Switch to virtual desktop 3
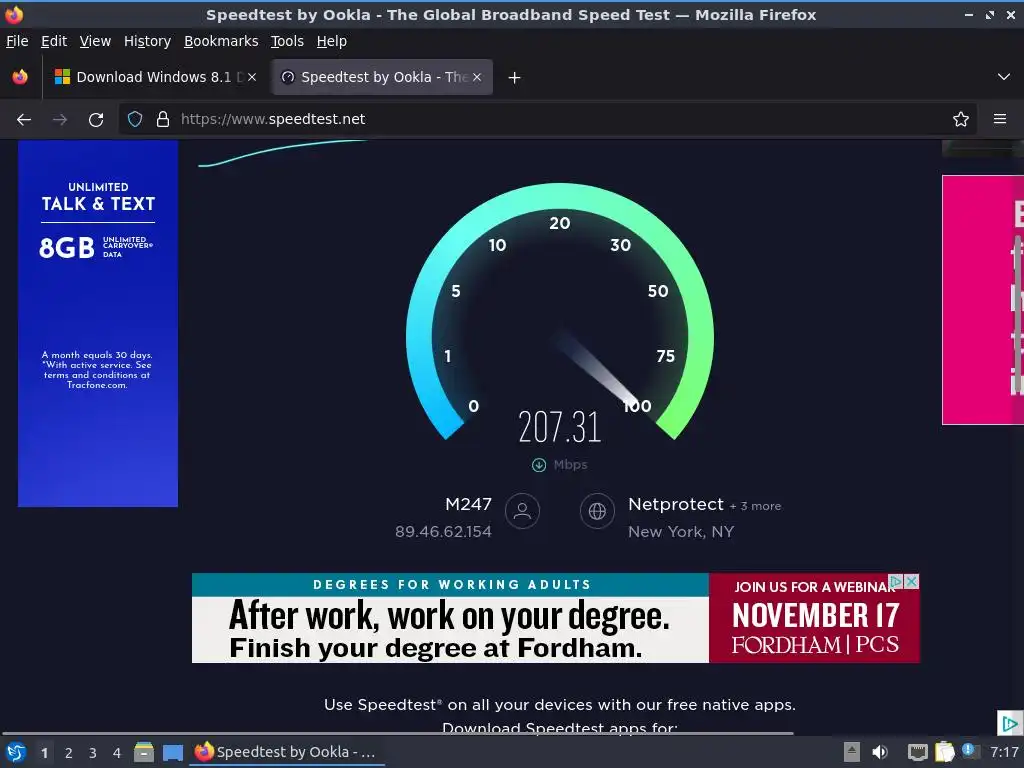Screen dimensions: 1024x768 tap(93, 753)
